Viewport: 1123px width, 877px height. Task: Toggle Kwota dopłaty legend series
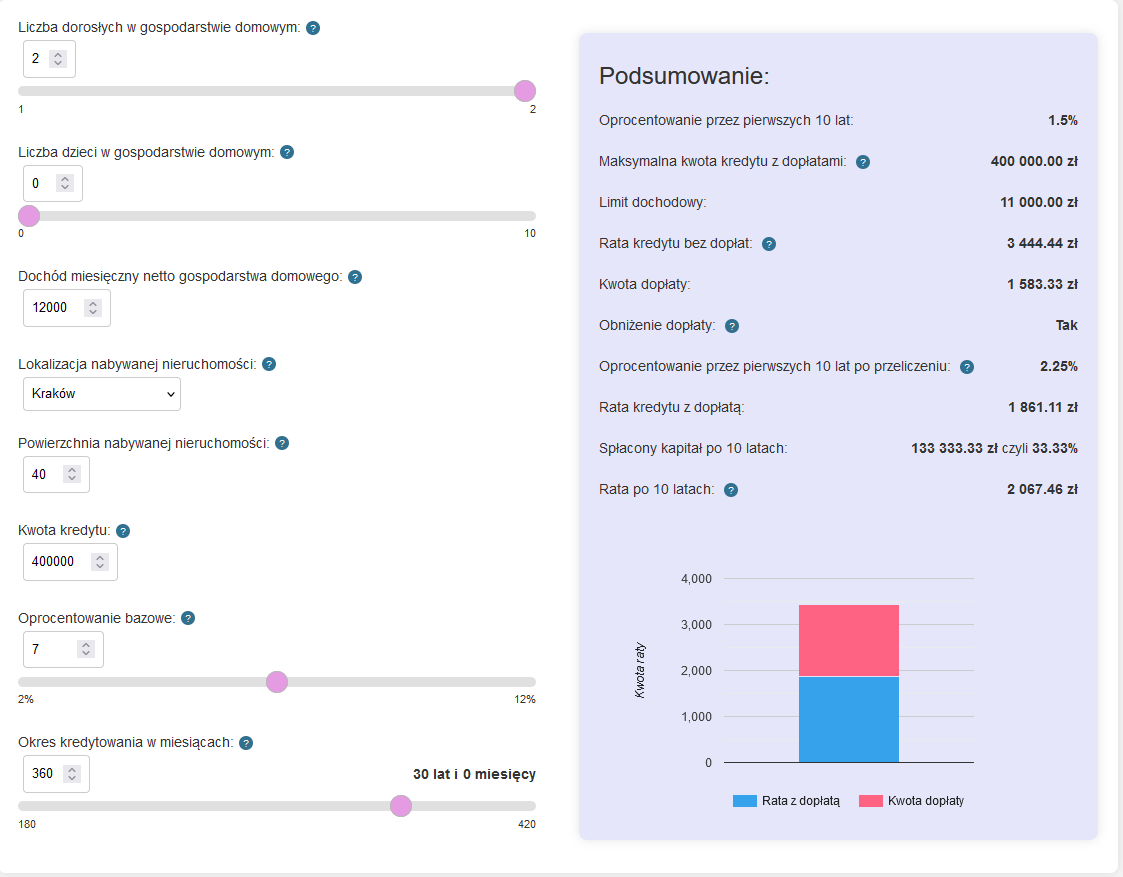point(912,801)
